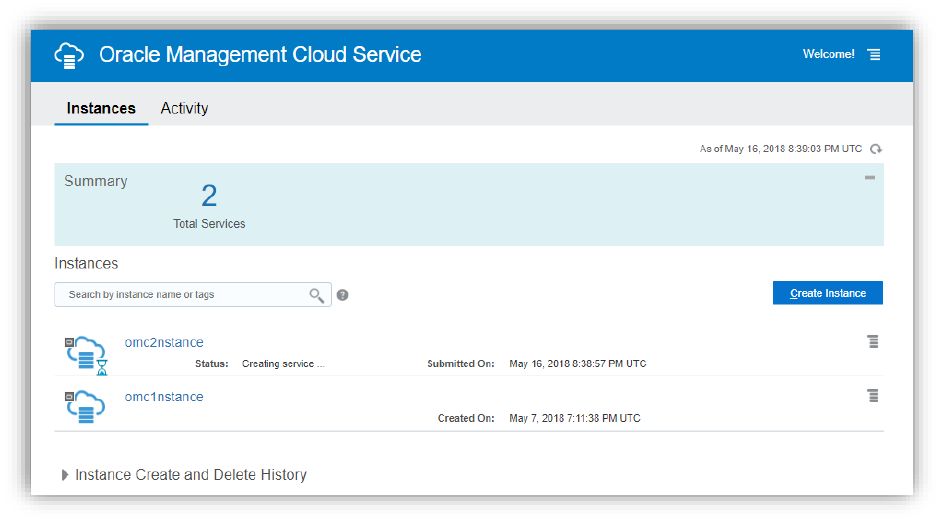The height and width of the screenshot is (523, 941).
Task: Switch to the Activity tab
Action: point(184,108)
